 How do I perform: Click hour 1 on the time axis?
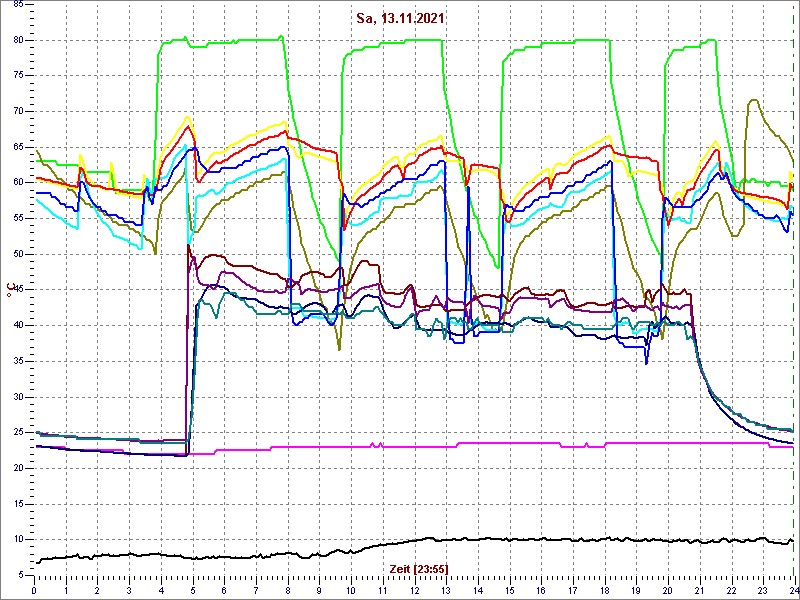[66, 590]
